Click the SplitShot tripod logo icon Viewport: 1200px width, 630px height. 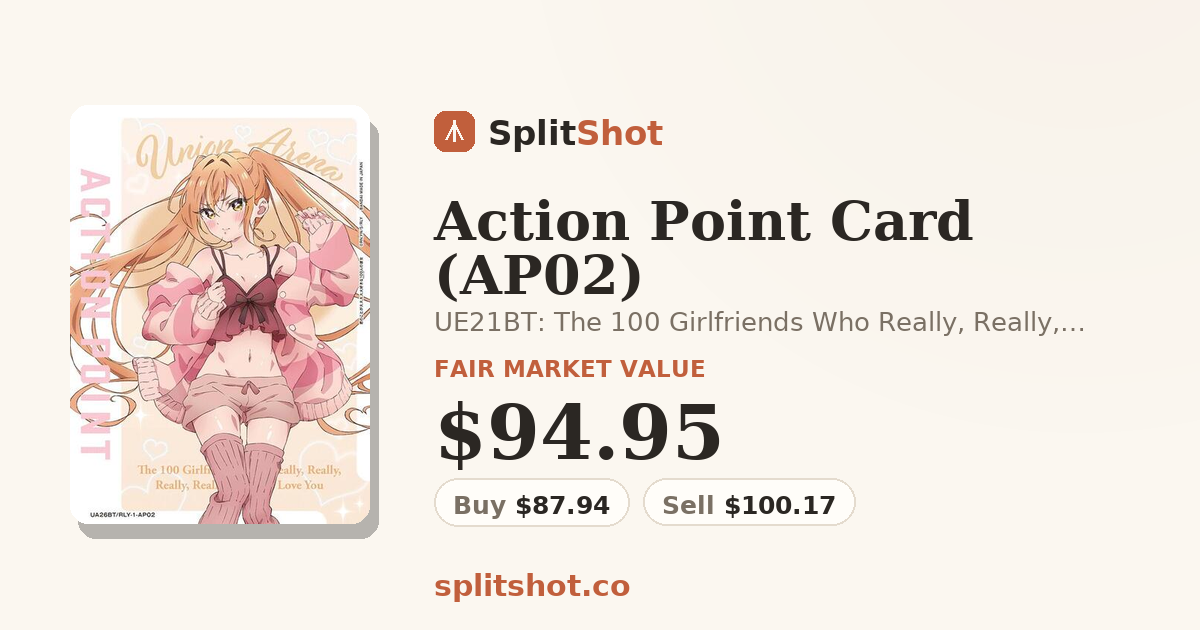pyautogui.click(x=454, y=132)
